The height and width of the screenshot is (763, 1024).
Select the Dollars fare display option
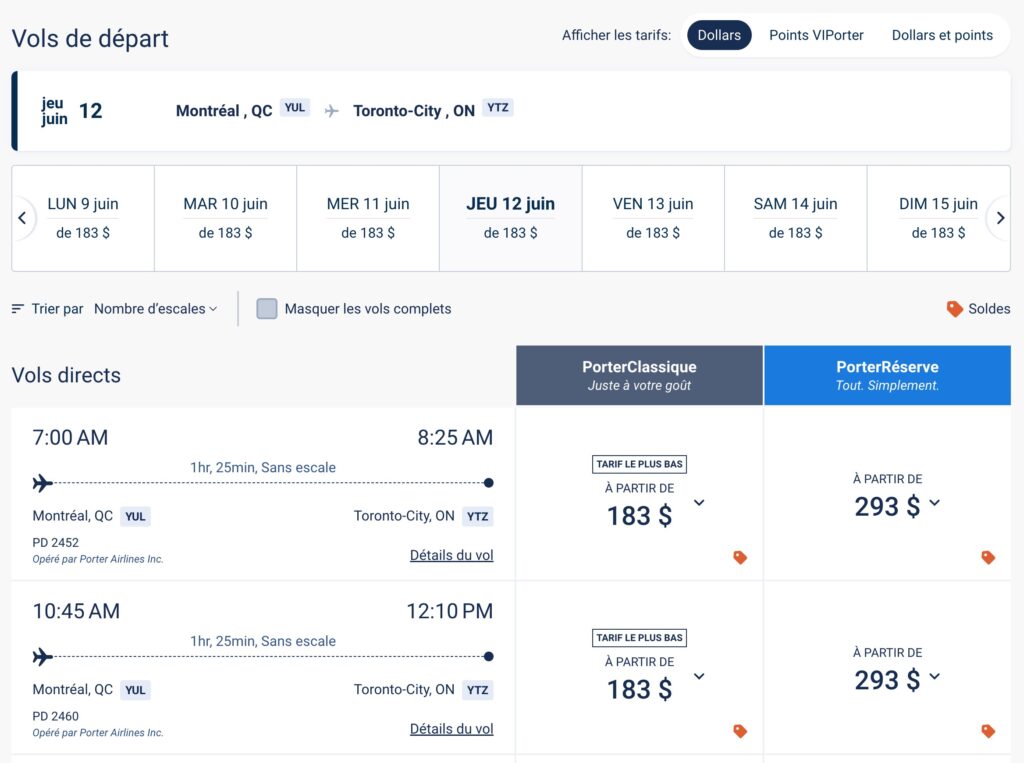[719, 35]
